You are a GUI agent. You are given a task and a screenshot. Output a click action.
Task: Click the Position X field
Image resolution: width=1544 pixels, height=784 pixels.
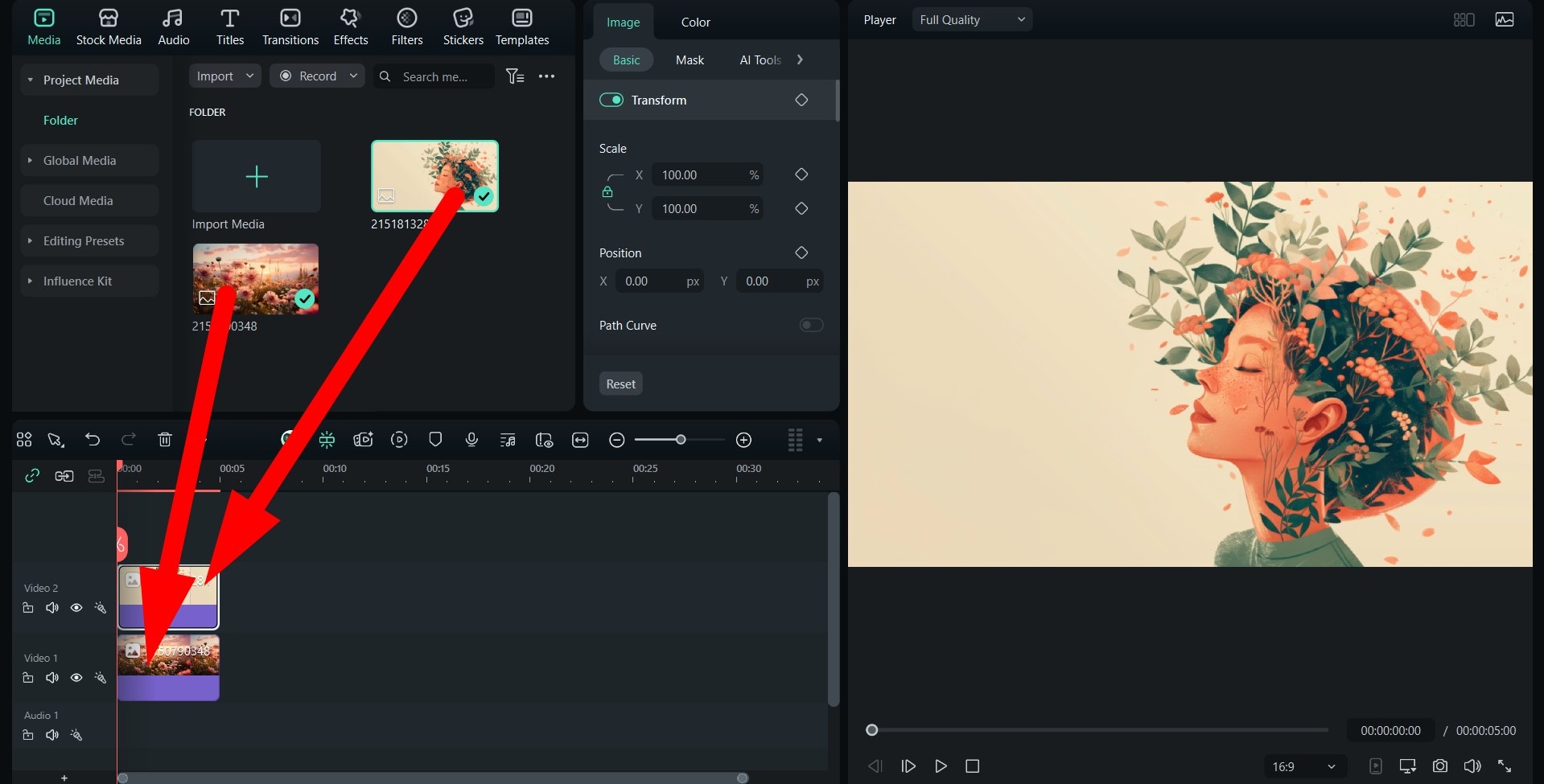tap(660, 281)
